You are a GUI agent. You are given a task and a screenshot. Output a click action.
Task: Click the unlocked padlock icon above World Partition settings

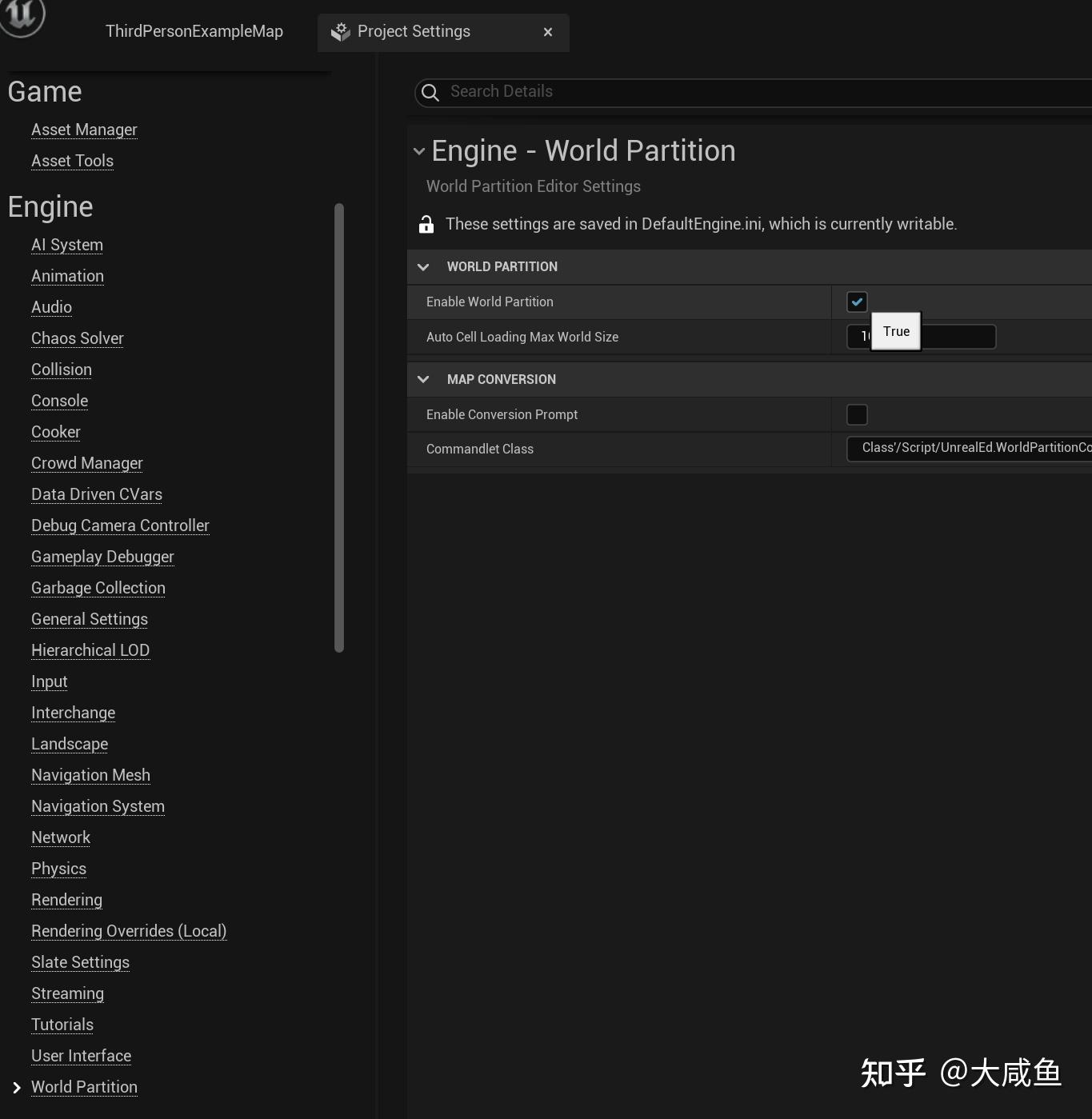point(426,224)
